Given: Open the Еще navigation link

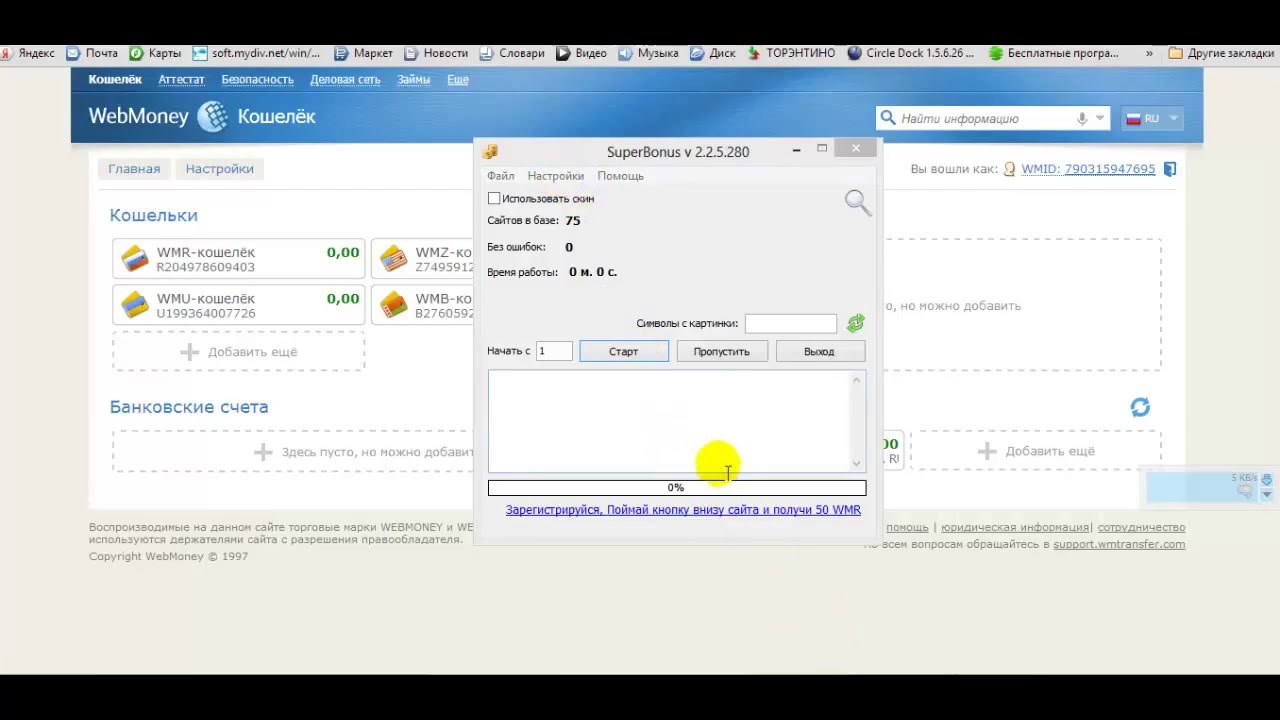Looking at the screenshot, I should (x=458, y=79).
